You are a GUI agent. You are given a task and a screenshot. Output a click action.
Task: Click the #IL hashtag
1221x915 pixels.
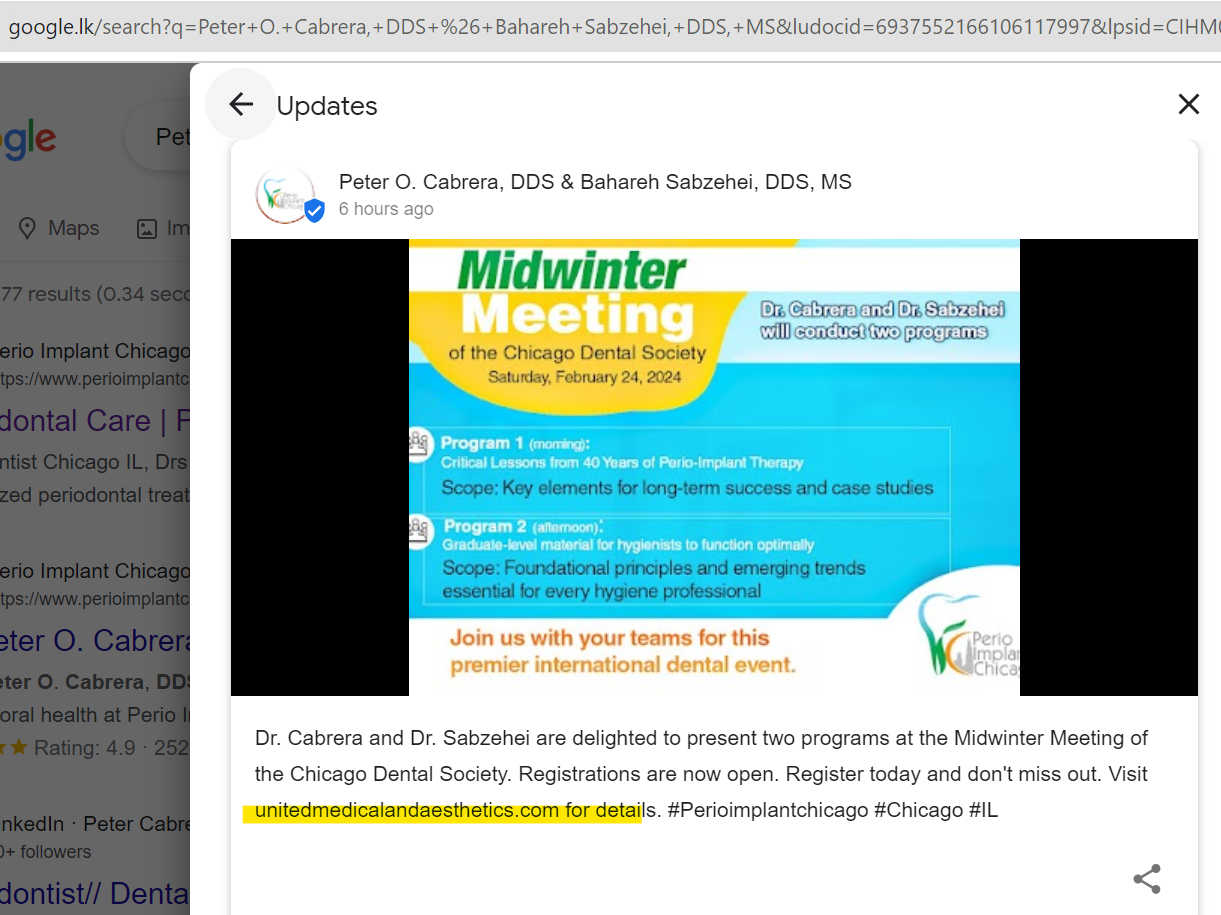pyautogui.click(x=983, y=810)
